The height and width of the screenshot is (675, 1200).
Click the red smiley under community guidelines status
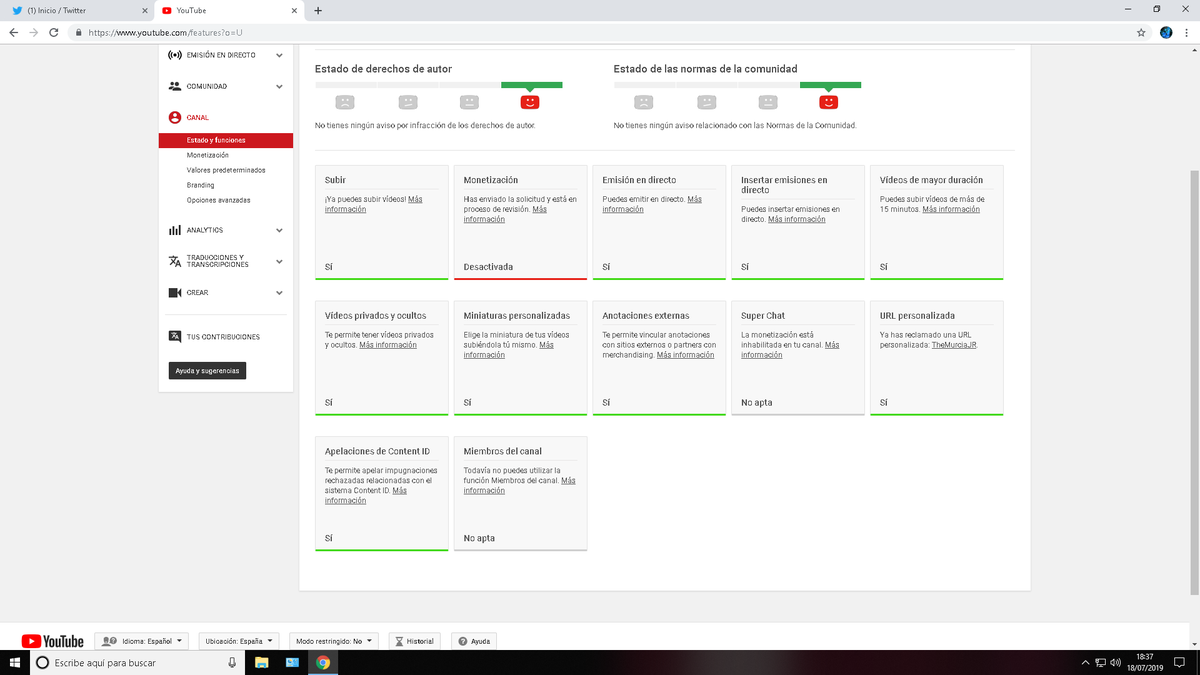click(x=828, y=102)
